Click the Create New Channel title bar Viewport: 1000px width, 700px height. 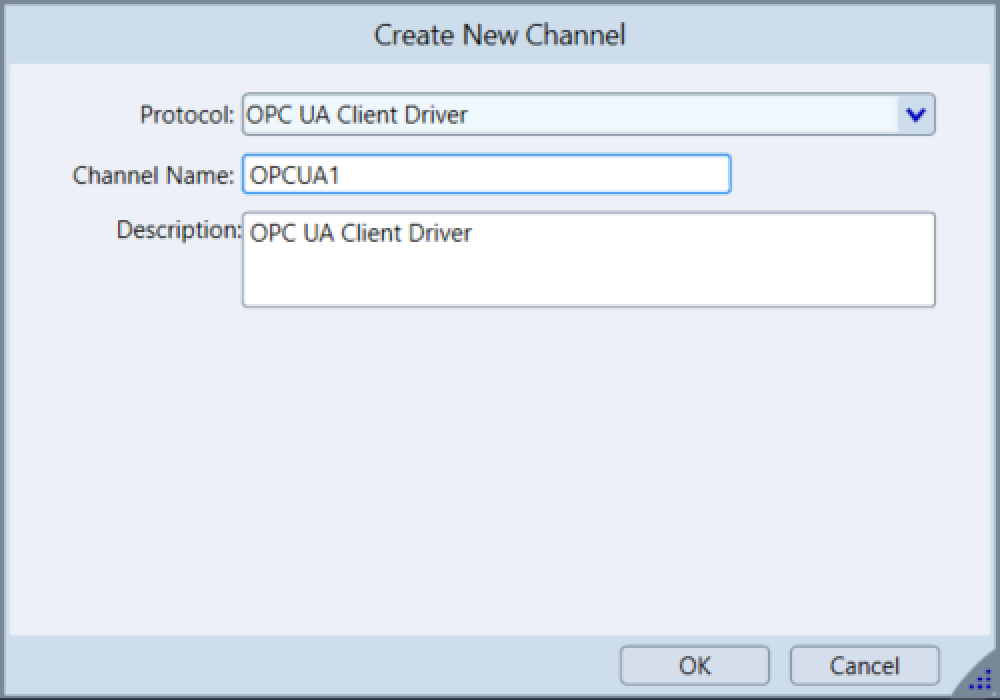(x=499, y=35)
